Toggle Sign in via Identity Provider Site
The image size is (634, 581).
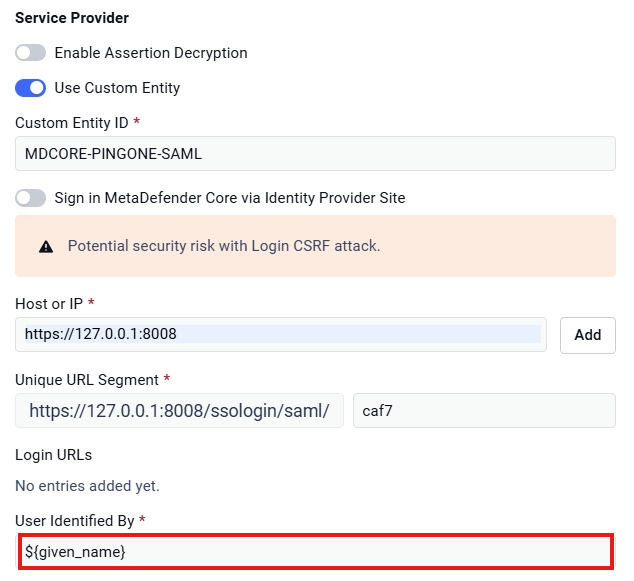click(31, 198)
